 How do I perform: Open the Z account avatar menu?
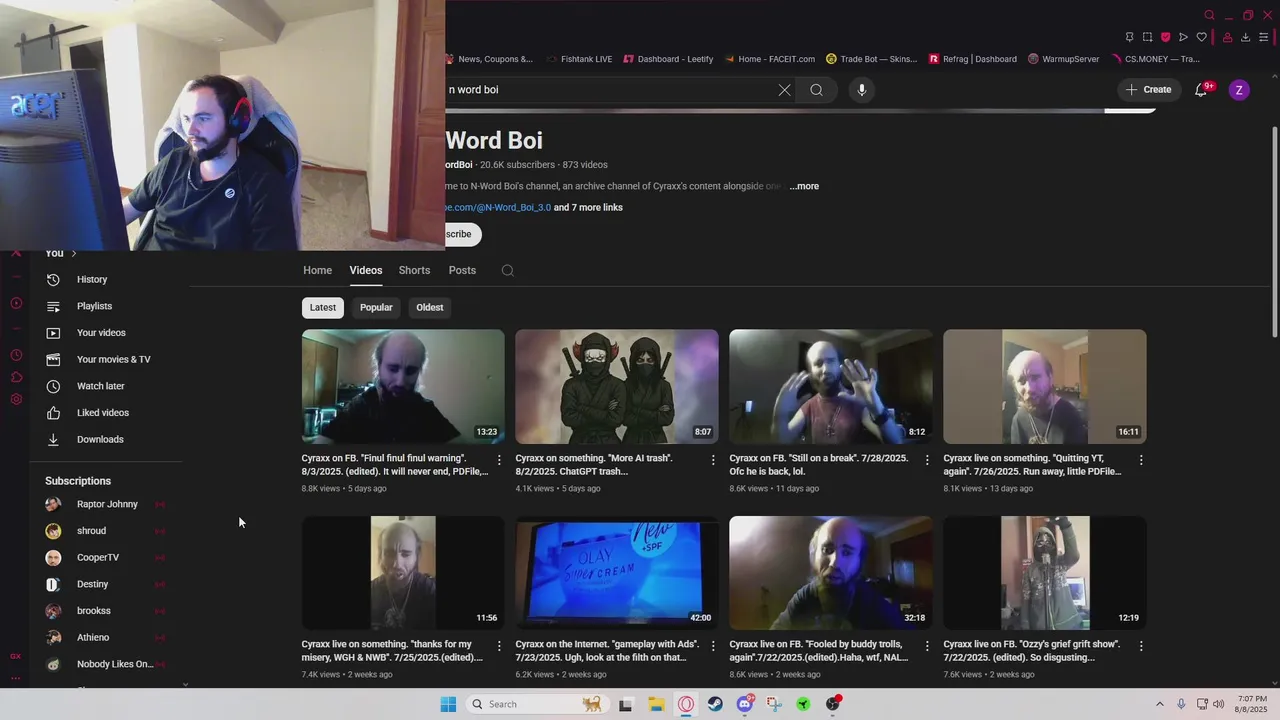1239,90
